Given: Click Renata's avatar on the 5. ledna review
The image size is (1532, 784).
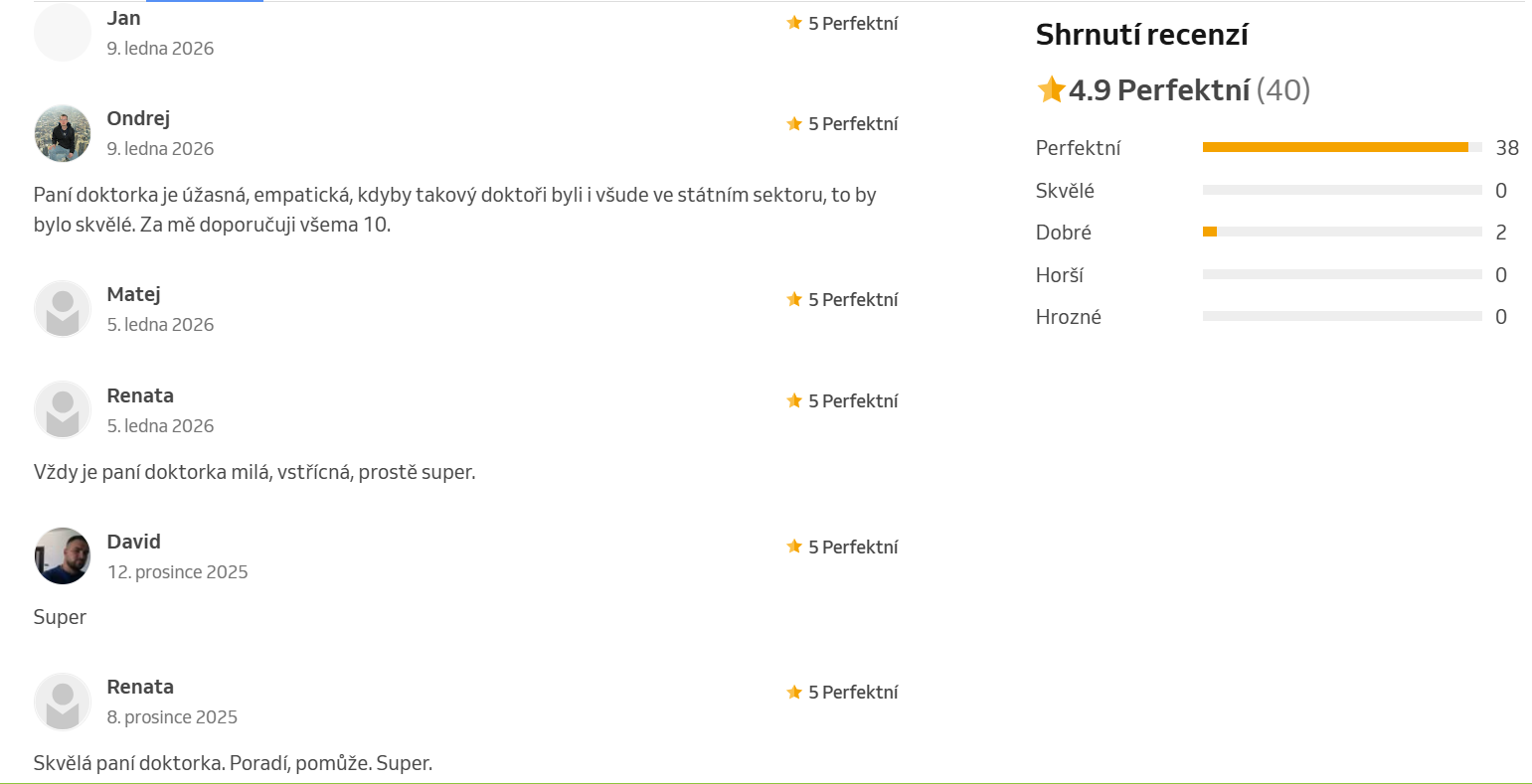Looking at the screenshot, I should (x=63, y=409).
